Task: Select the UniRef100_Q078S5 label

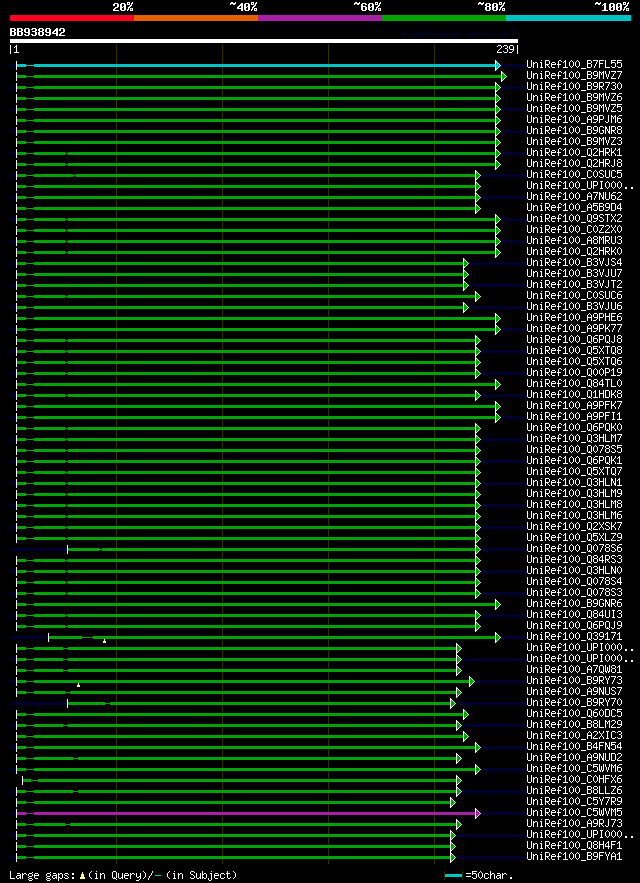Action: pos(574,449)
